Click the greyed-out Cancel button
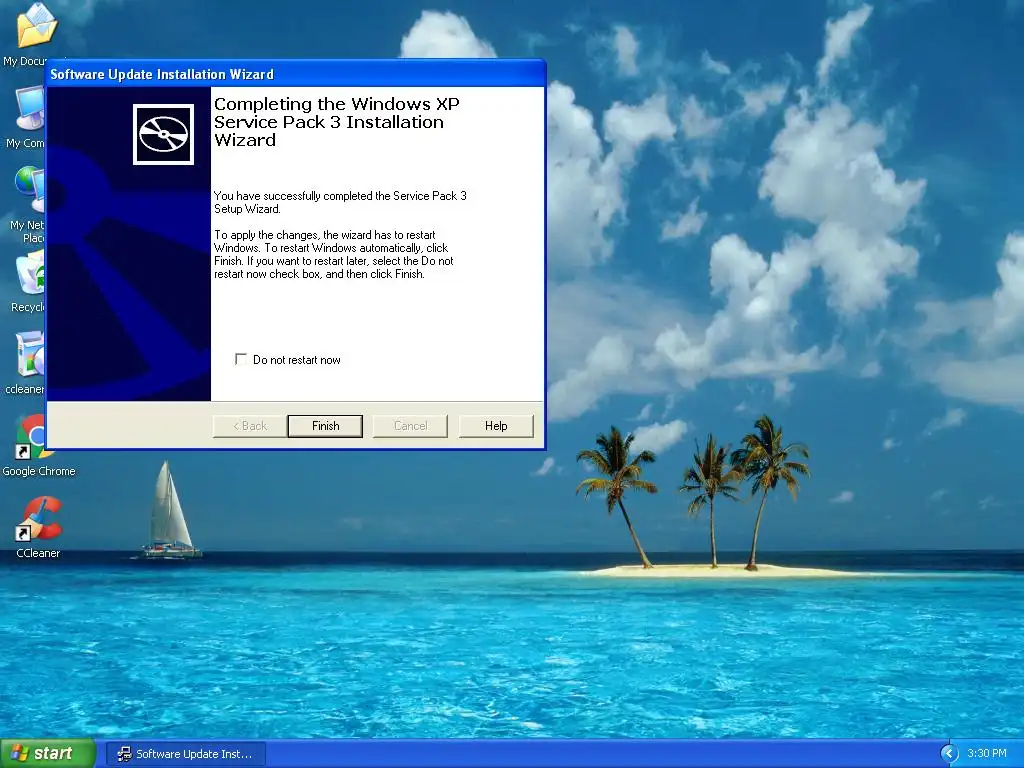 [x=410, y=426]
